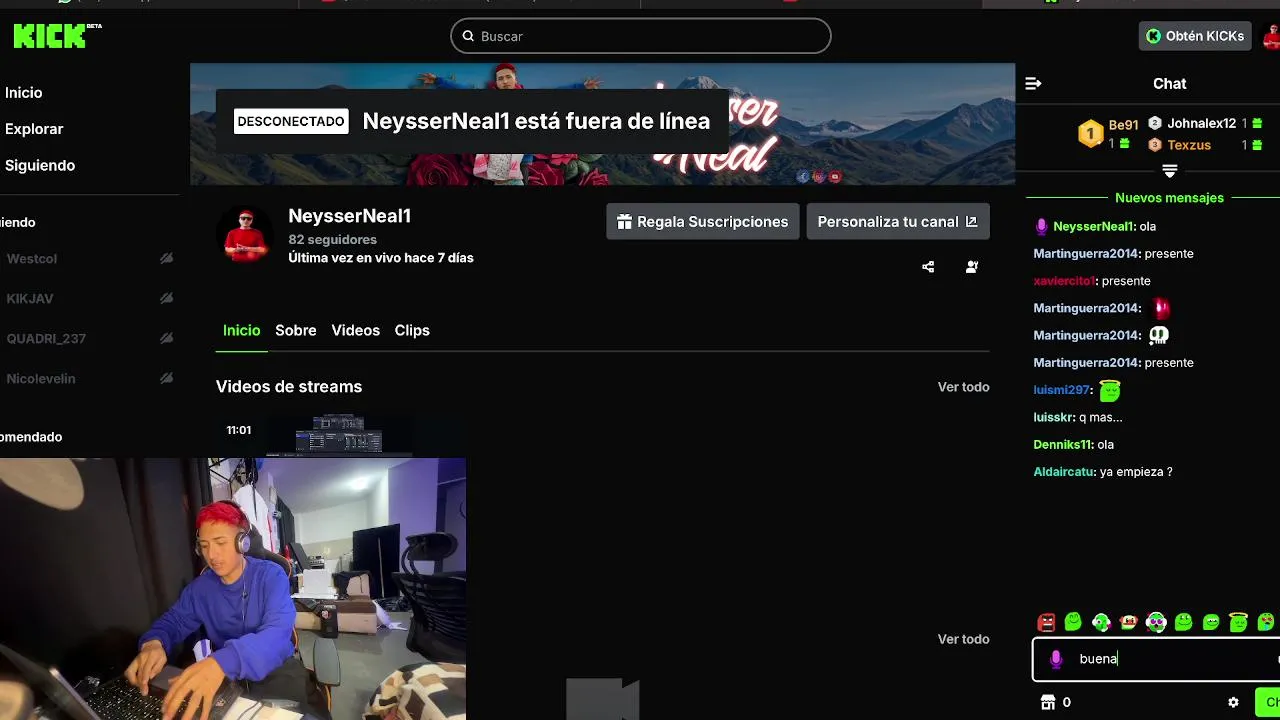
Task: Click the 82 seguidores count
Action: 332,240
